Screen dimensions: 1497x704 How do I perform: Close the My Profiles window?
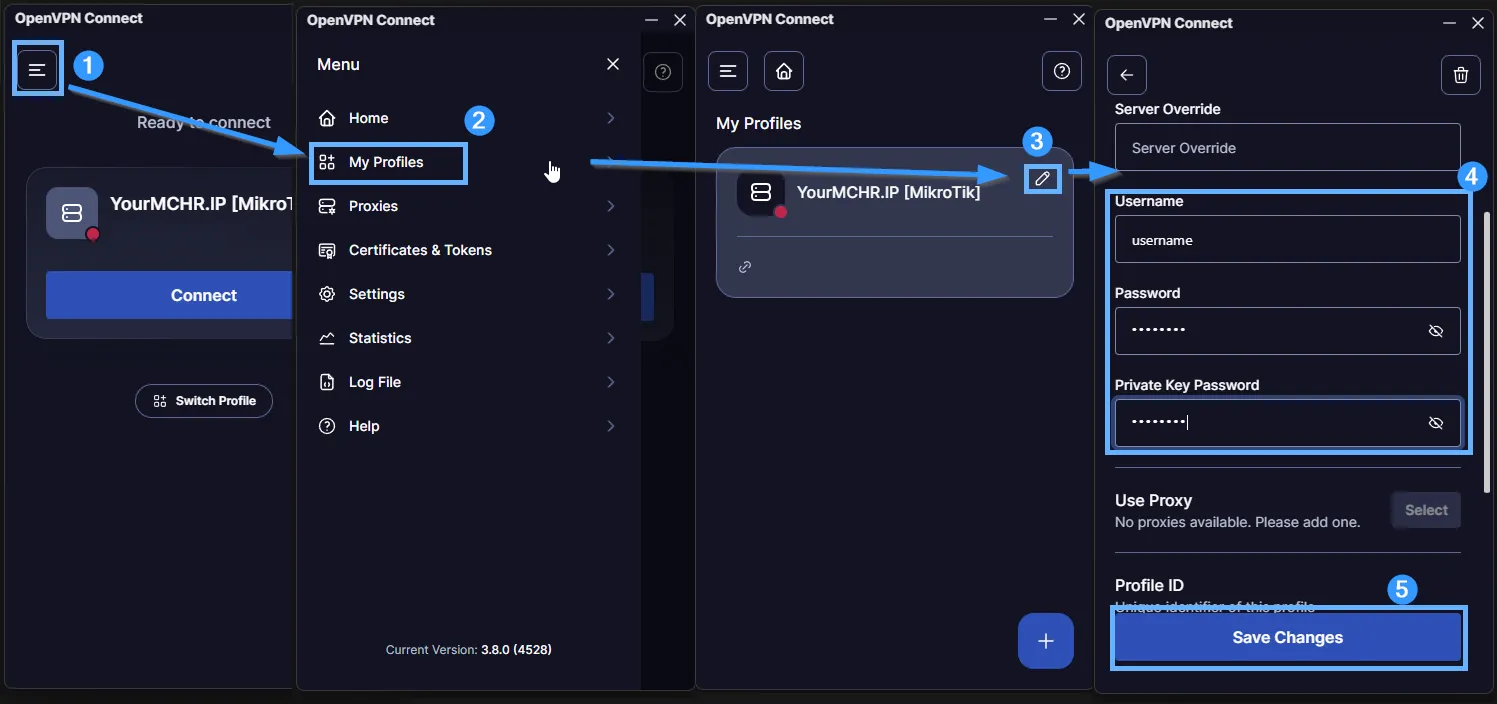click(1078, 19)
